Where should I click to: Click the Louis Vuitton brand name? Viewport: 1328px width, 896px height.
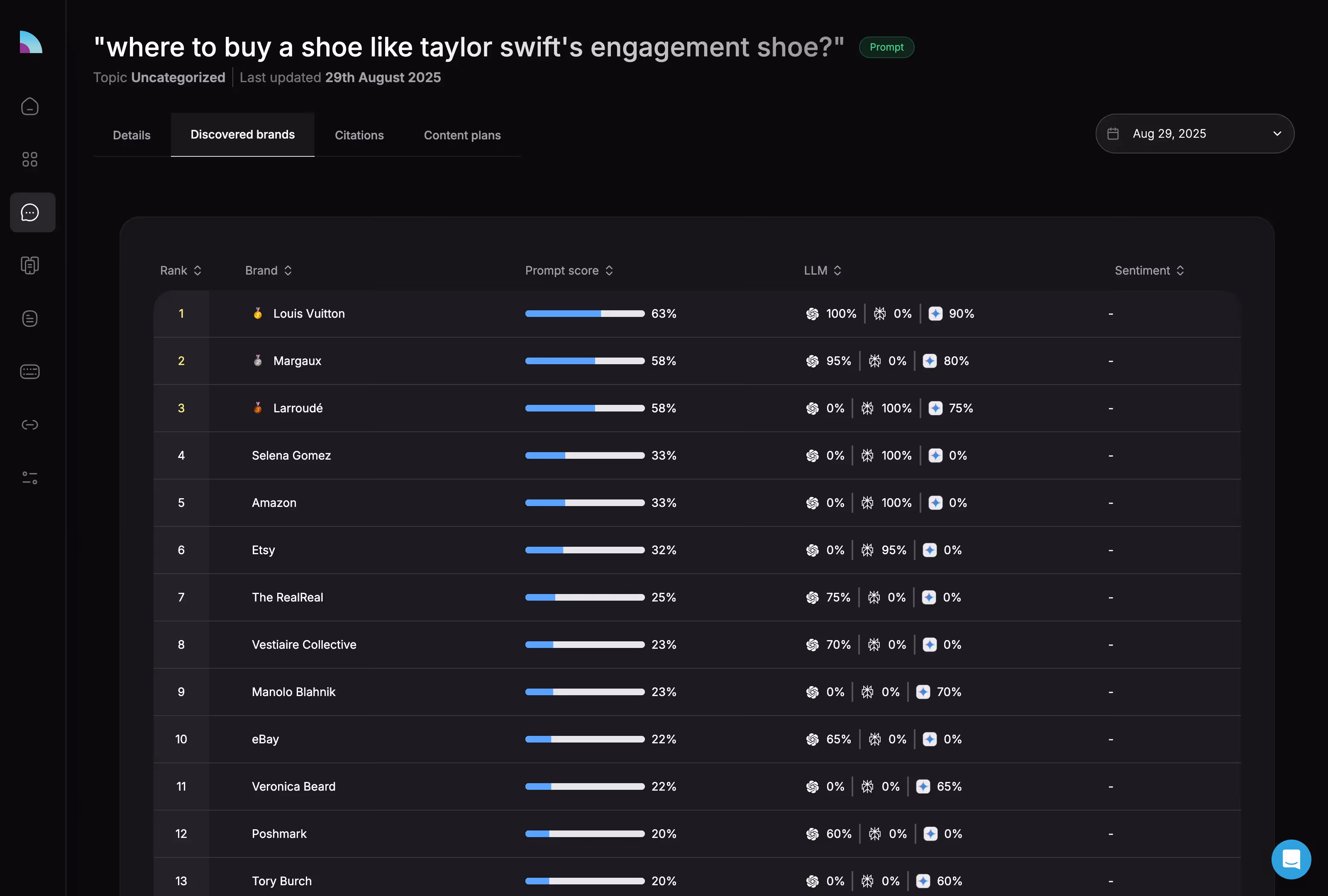pyautogui.click(x=309, y=314)
